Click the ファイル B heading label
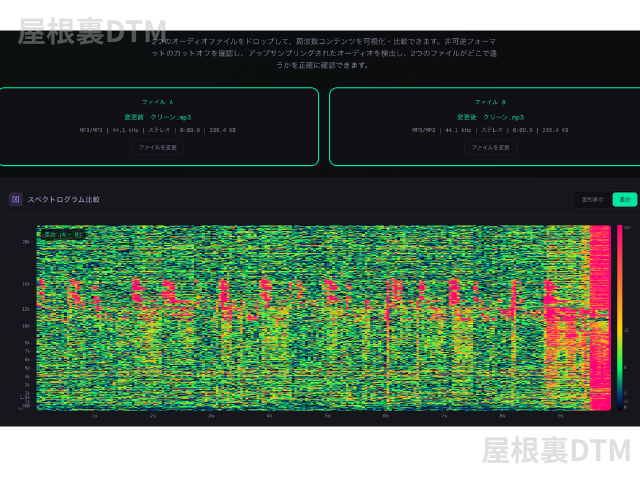This screenshot has height=480, width=640. click(x=490, y=102)
